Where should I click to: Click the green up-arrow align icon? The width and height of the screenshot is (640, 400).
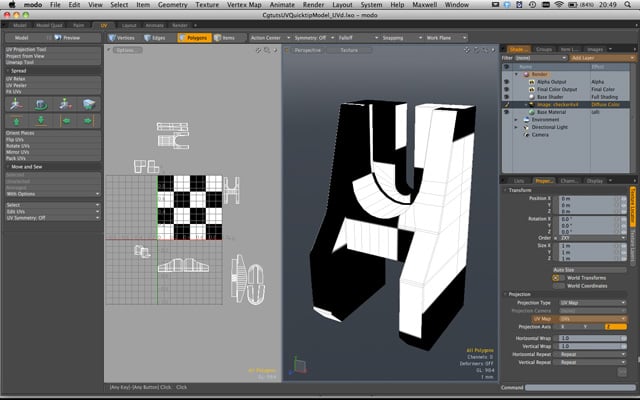[17, 121]
